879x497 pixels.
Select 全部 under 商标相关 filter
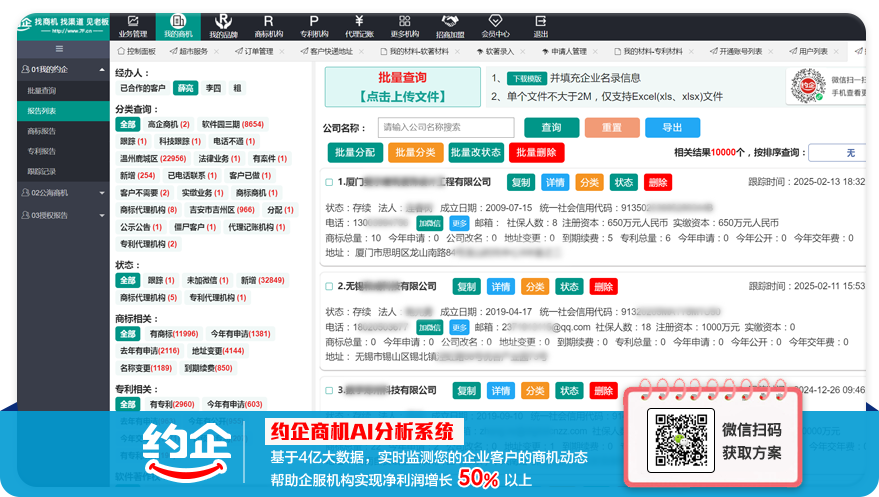pyautogui.click(x=127, y=334)
